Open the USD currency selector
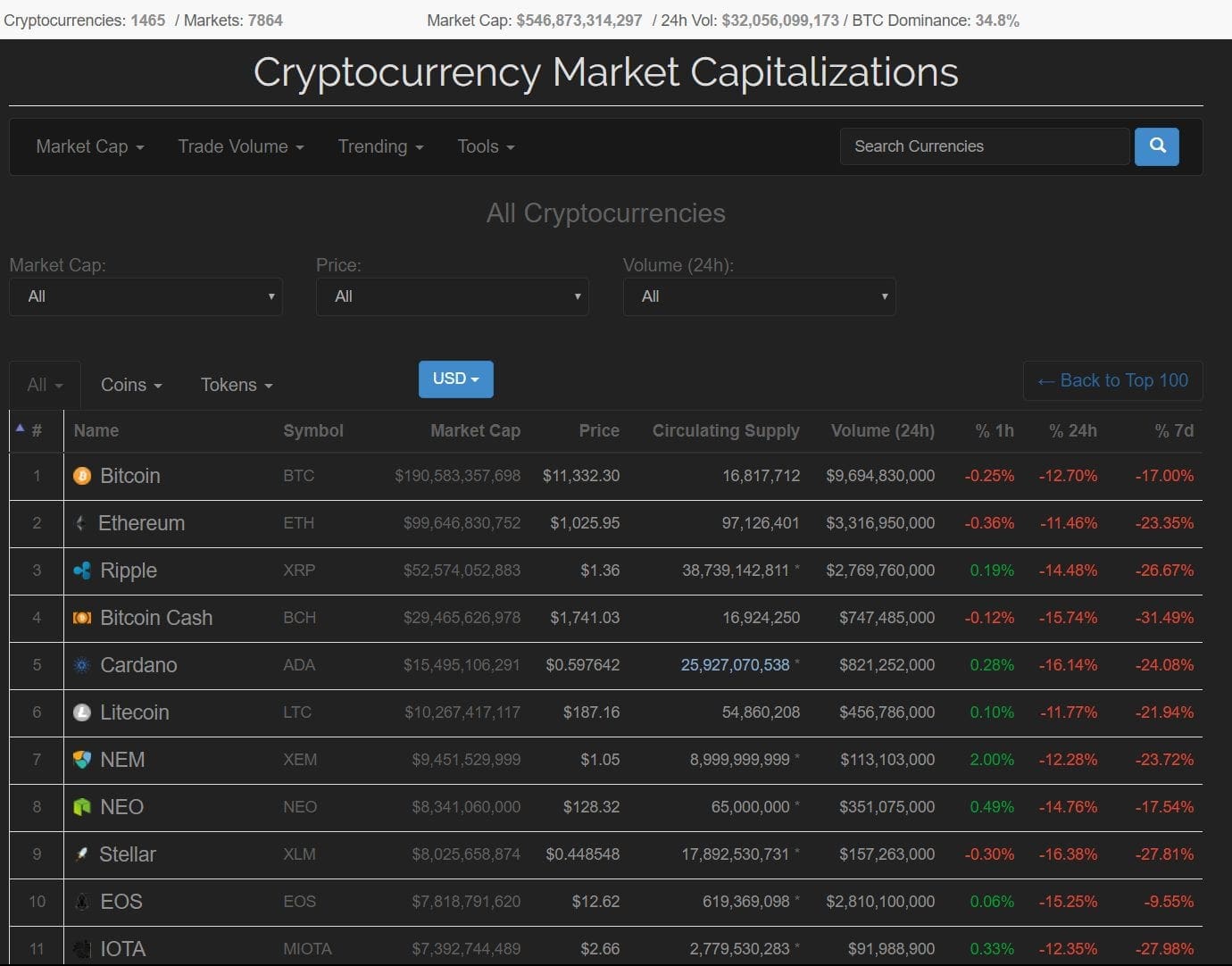1232x966 pixels. [x=456, y=379]
